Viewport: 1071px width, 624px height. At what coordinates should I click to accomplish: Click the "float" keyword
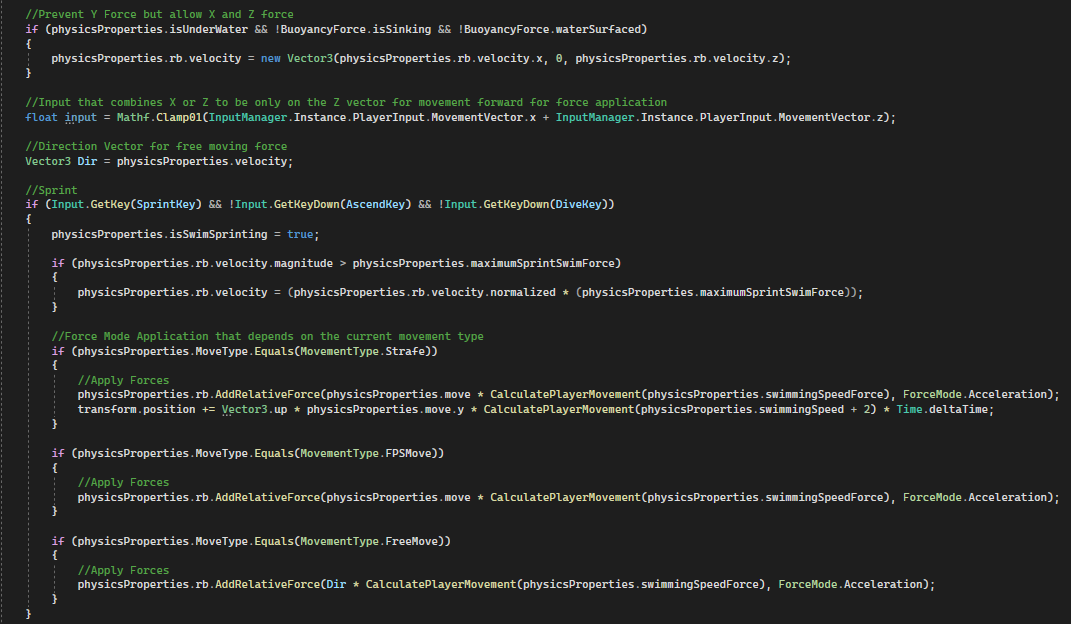click(x=41, y=117)
